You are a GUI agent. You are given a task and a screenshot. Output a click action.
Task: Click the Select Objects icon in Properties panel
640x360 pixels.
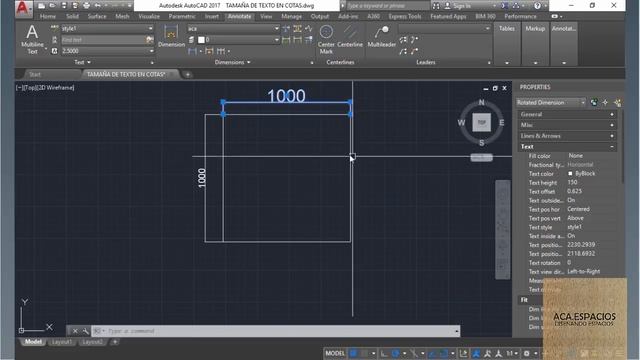click(x=605, y=102)
